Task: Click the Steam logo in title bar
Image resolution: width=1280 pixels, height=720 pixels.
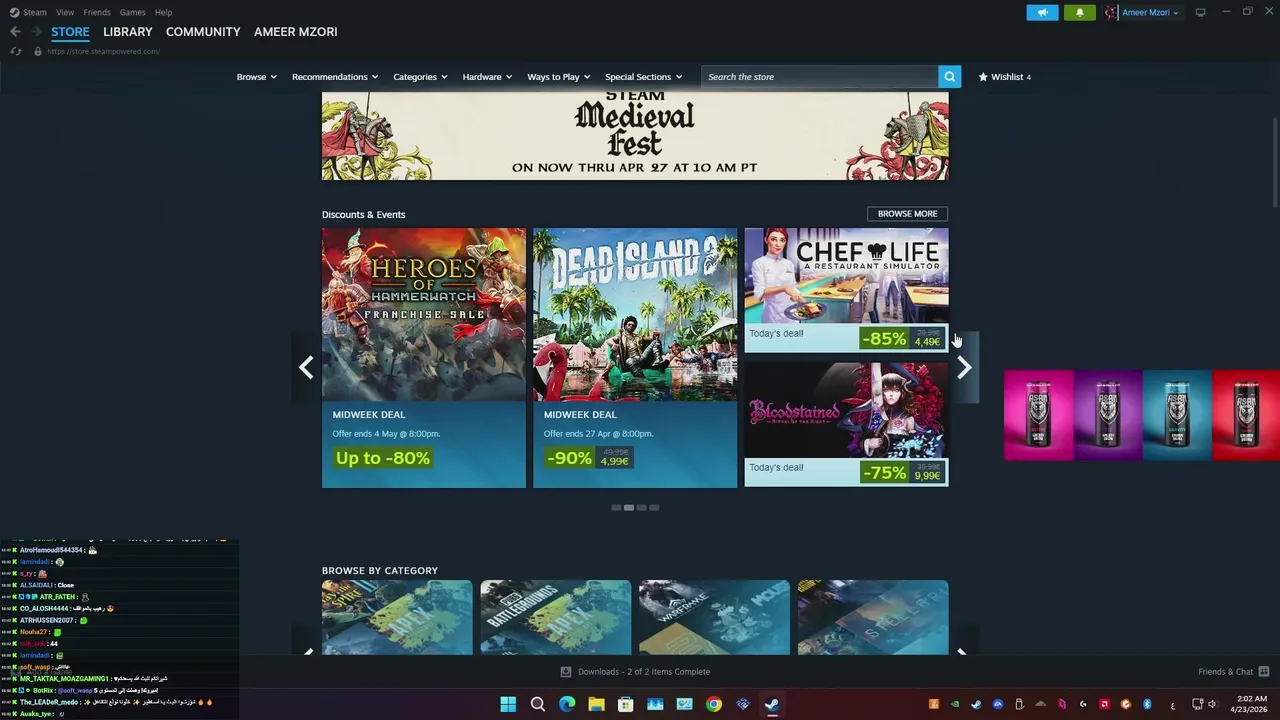Action: (x=14, y=12)
